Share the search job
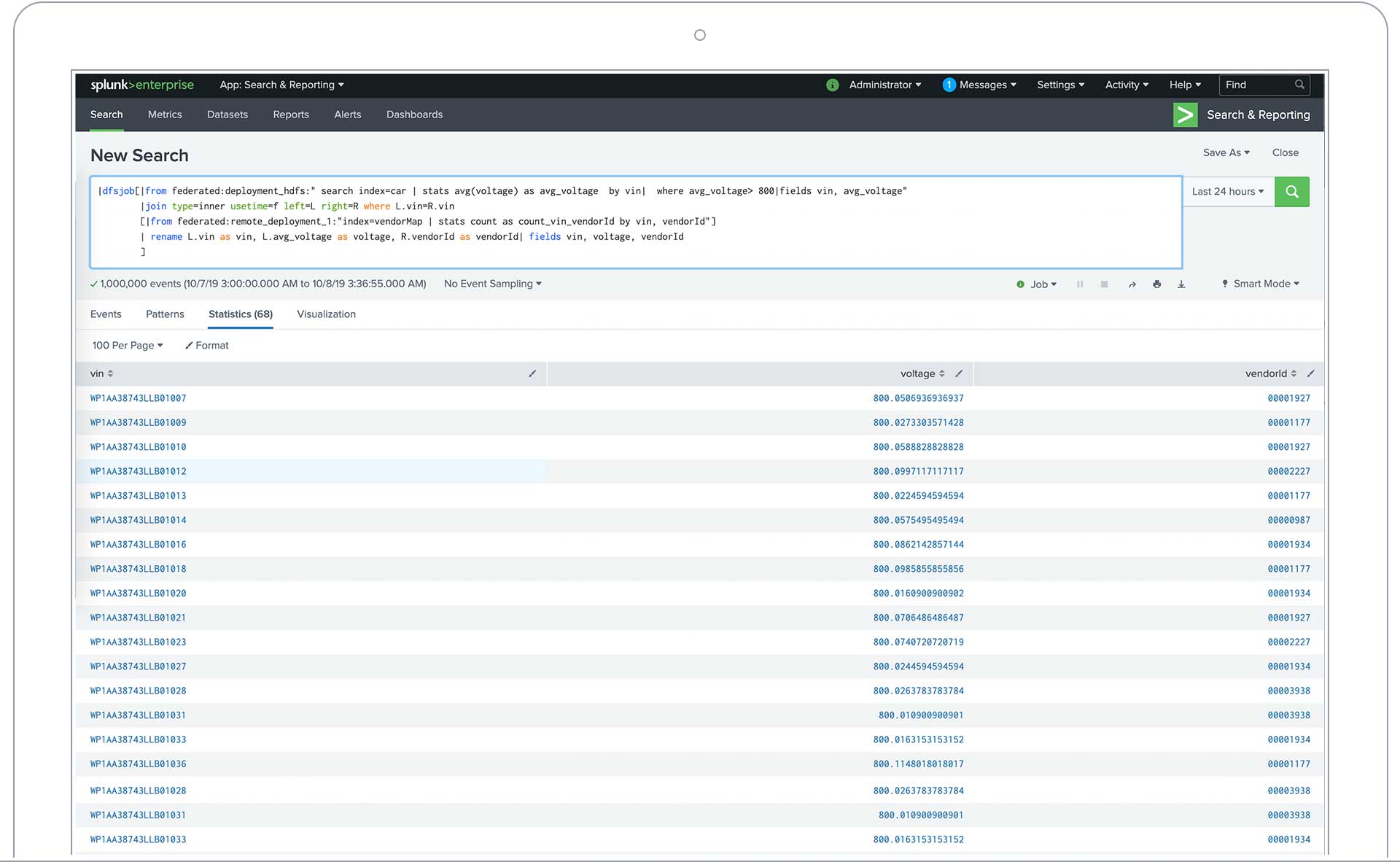Image resolution: width=1400 pixels, height=862 pixels. point(1132,284)
